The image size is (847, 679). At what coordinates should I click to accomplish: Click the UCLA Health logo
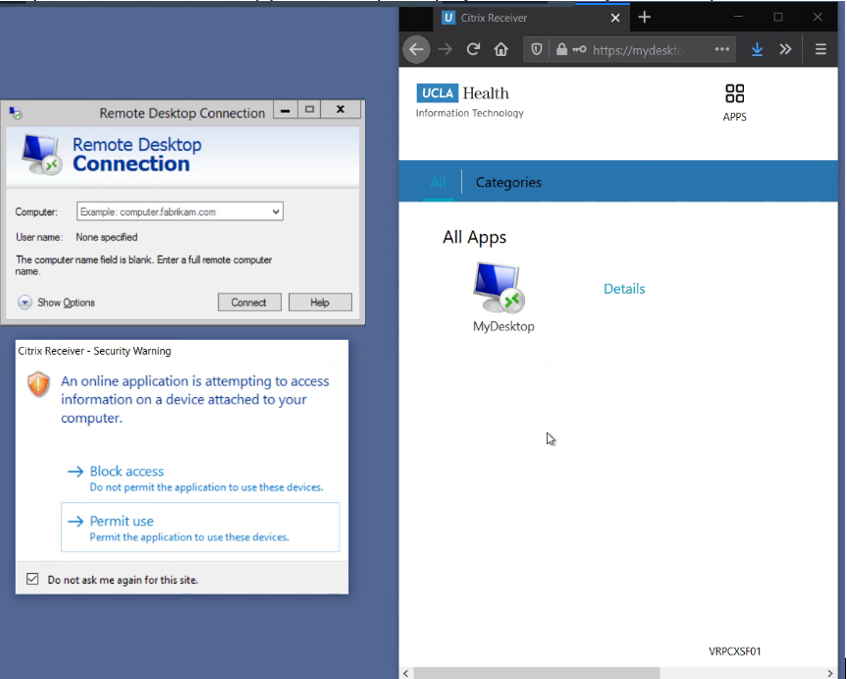coord(462,93)
